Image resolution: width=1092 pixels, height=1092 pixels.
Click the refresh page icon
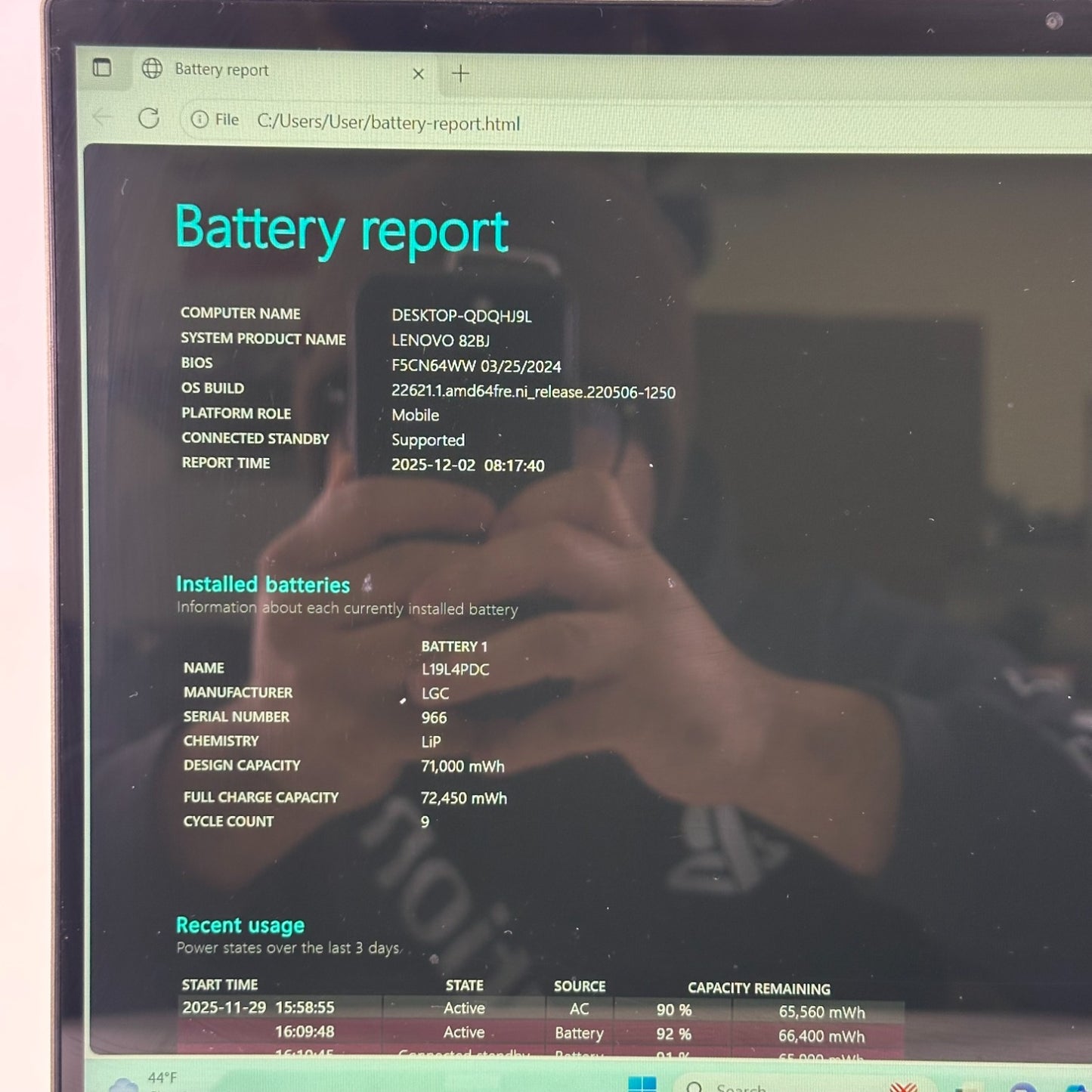click(149, 119)
